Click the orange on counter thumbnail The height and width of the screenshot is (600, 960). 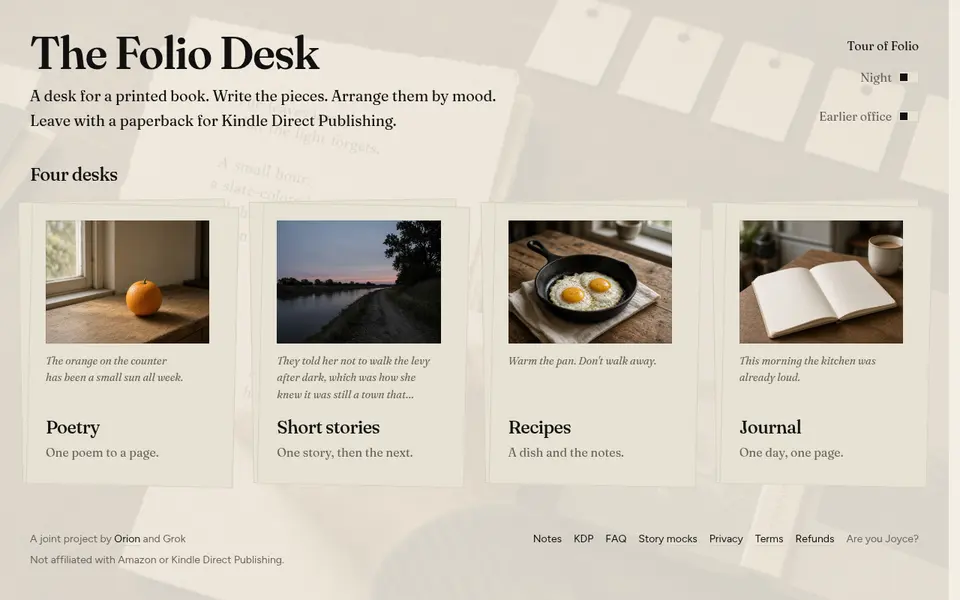[x=127, y=282]
